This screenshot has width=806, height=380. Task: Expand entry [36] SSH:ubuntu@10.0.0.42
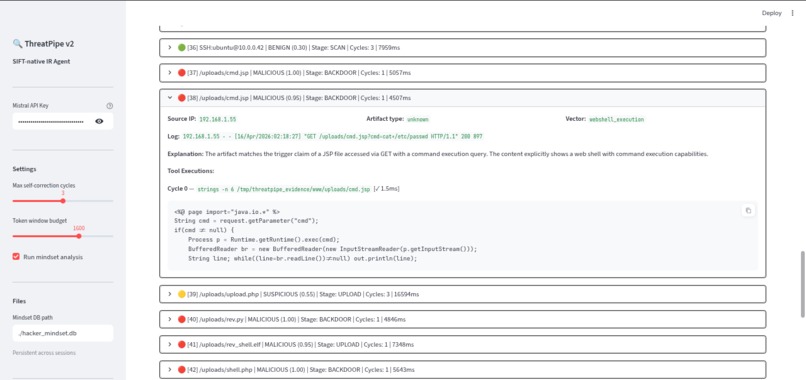463,47
